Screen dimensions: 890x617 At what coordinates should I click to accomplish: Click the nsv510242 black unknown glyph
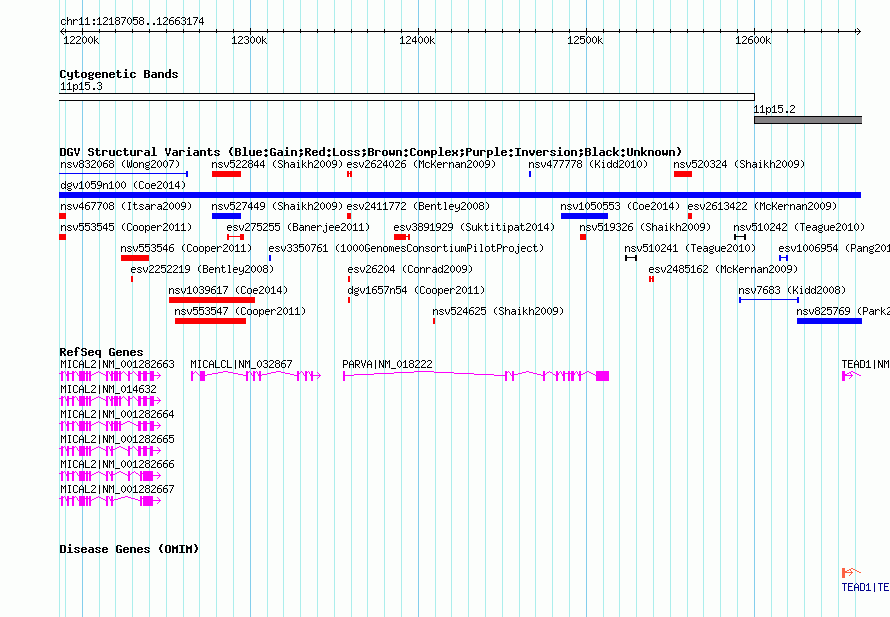[x=740, y=237]
